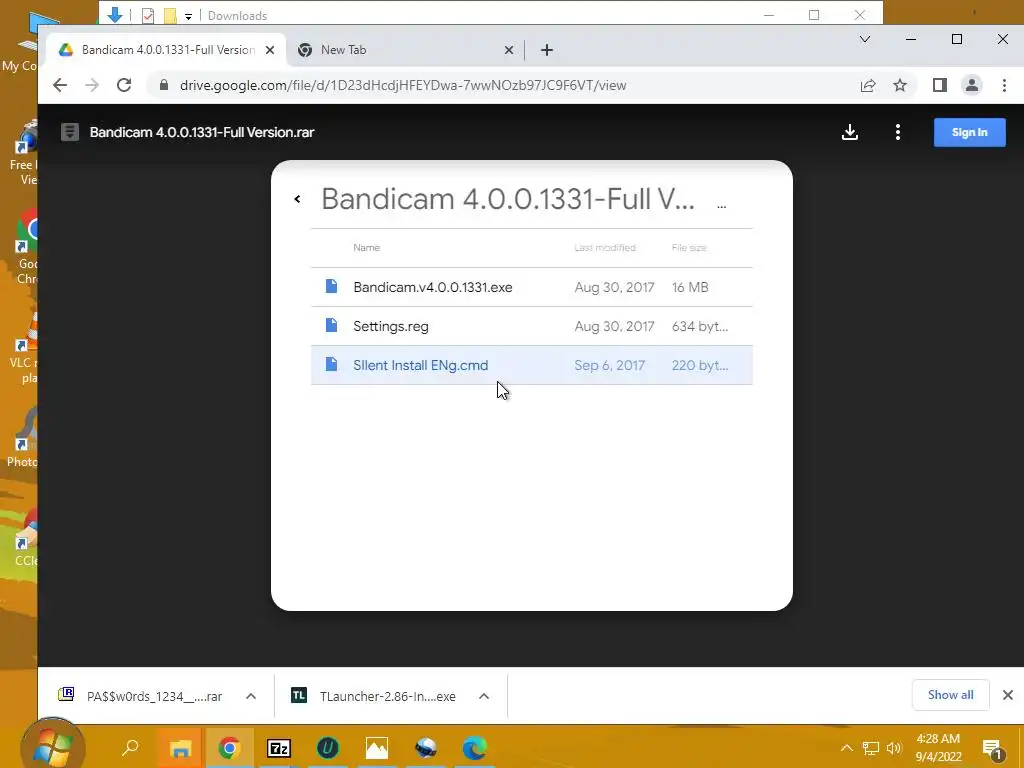Open the Windows Start button
1024x768 pixels.
[53, 746]
